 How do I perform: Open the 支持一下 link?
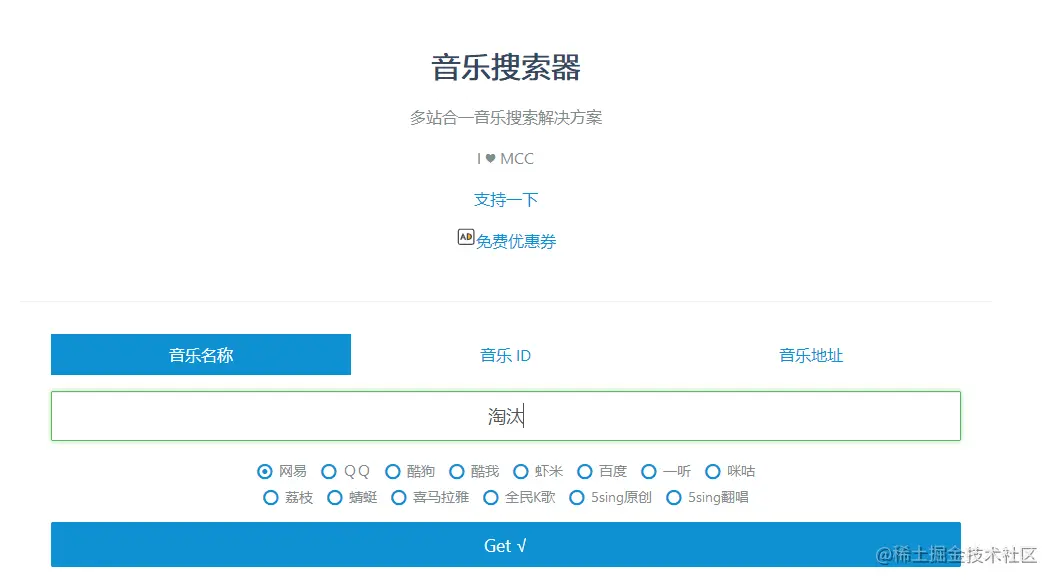pos(505,199)
